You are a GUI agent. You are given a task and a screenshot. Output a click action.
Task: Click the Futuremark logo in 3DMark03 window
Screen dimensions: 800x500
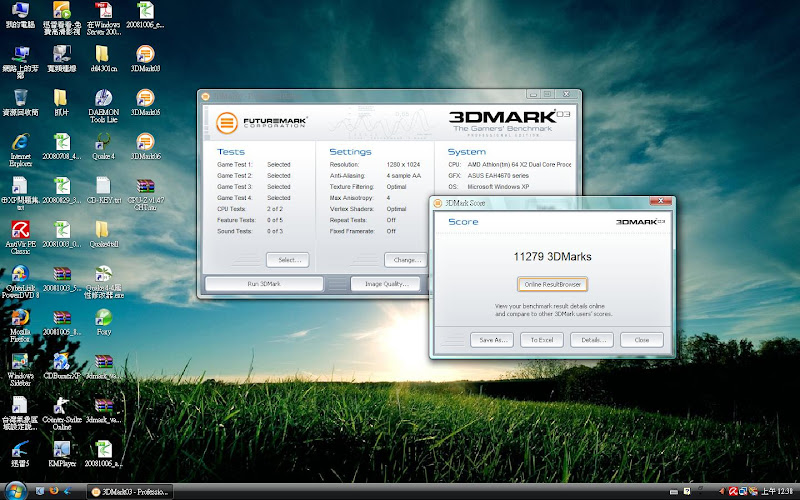click(261, 123)
